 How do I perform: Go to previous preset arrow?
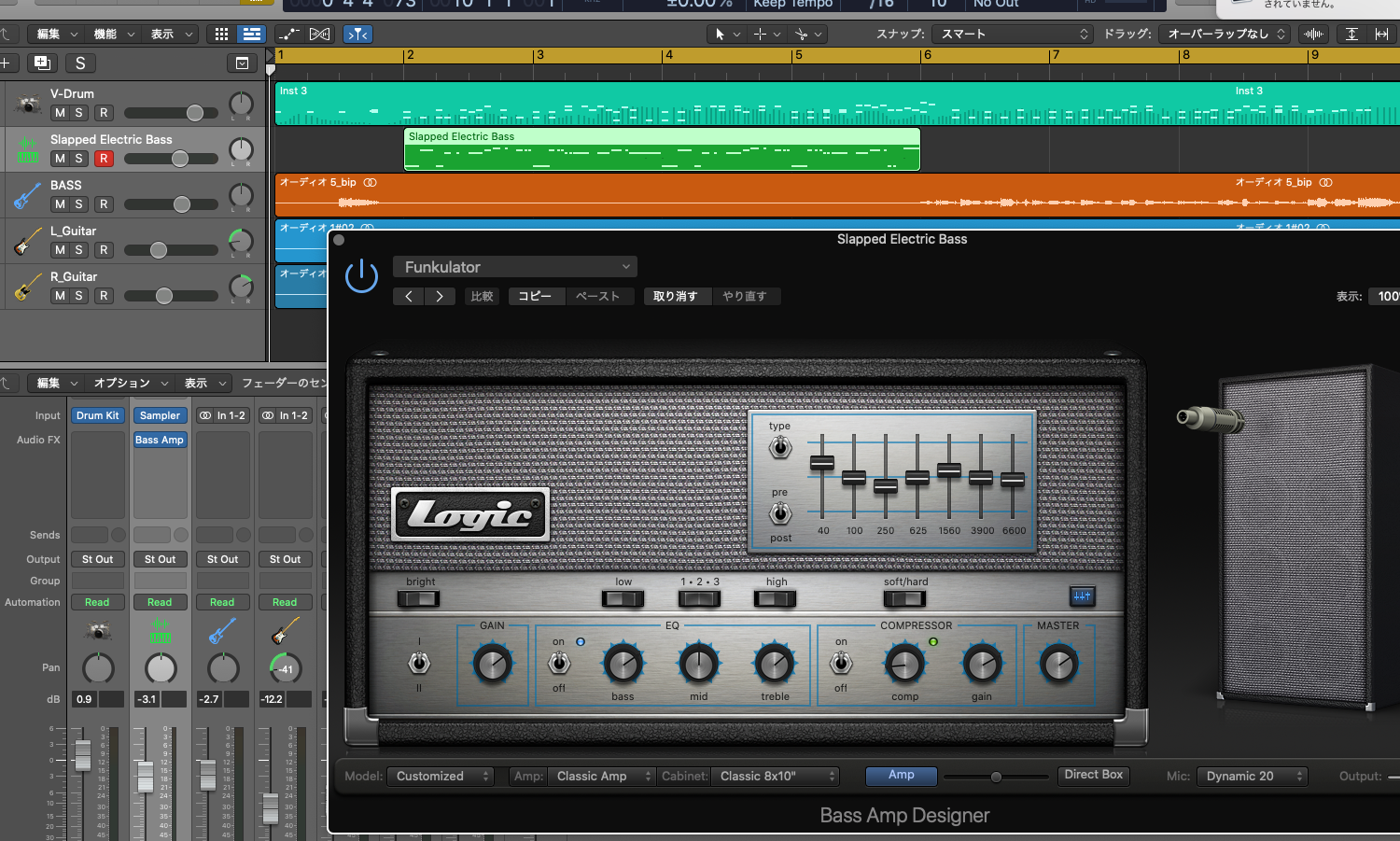[408, 296]
